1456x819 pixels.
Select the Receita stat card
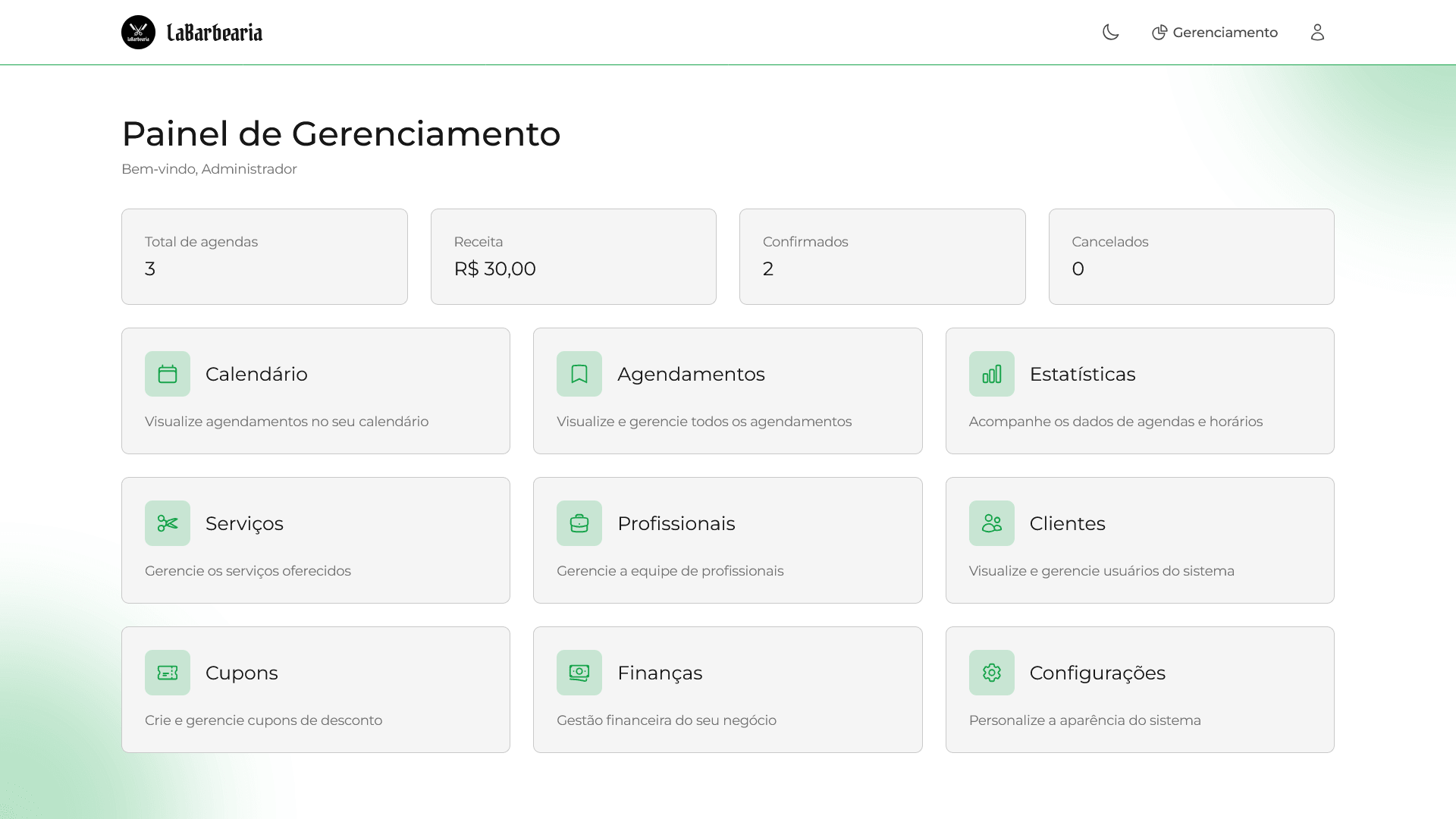[x=573, y=256]
